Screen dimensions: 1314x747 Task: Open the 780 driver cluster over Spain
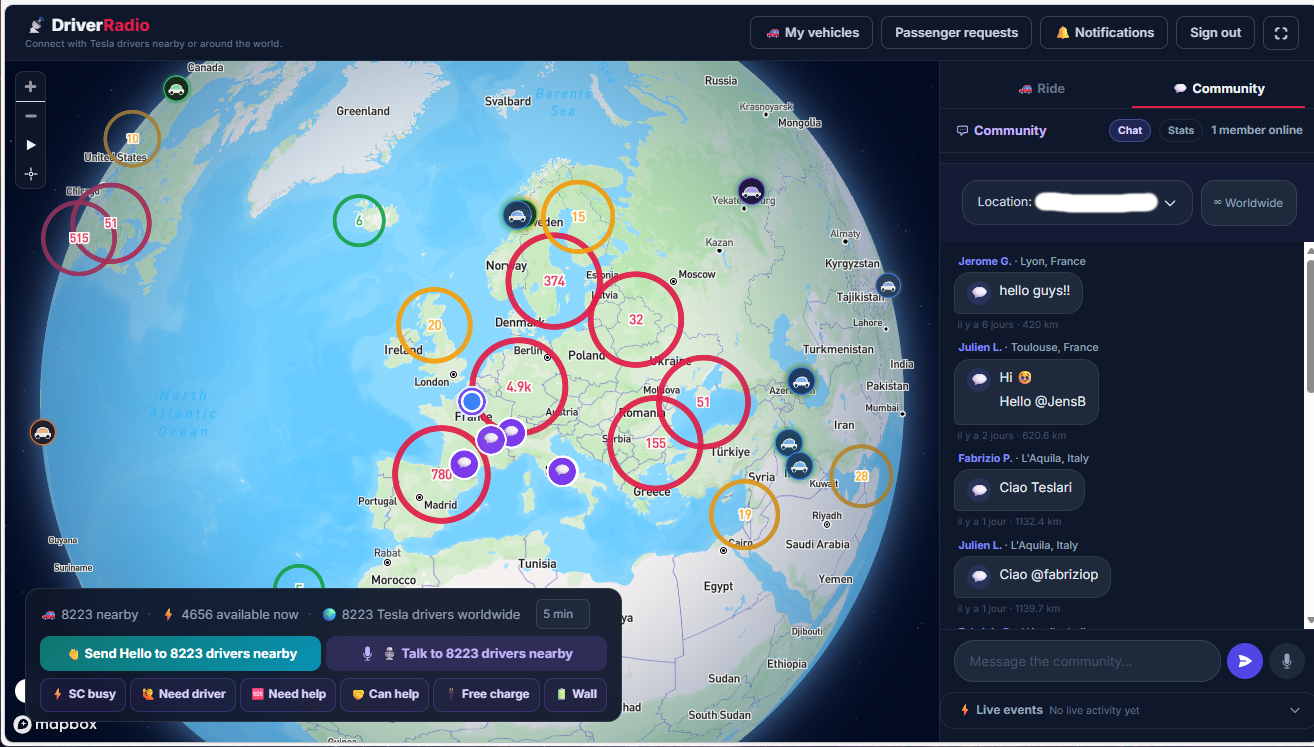point(441,474)
